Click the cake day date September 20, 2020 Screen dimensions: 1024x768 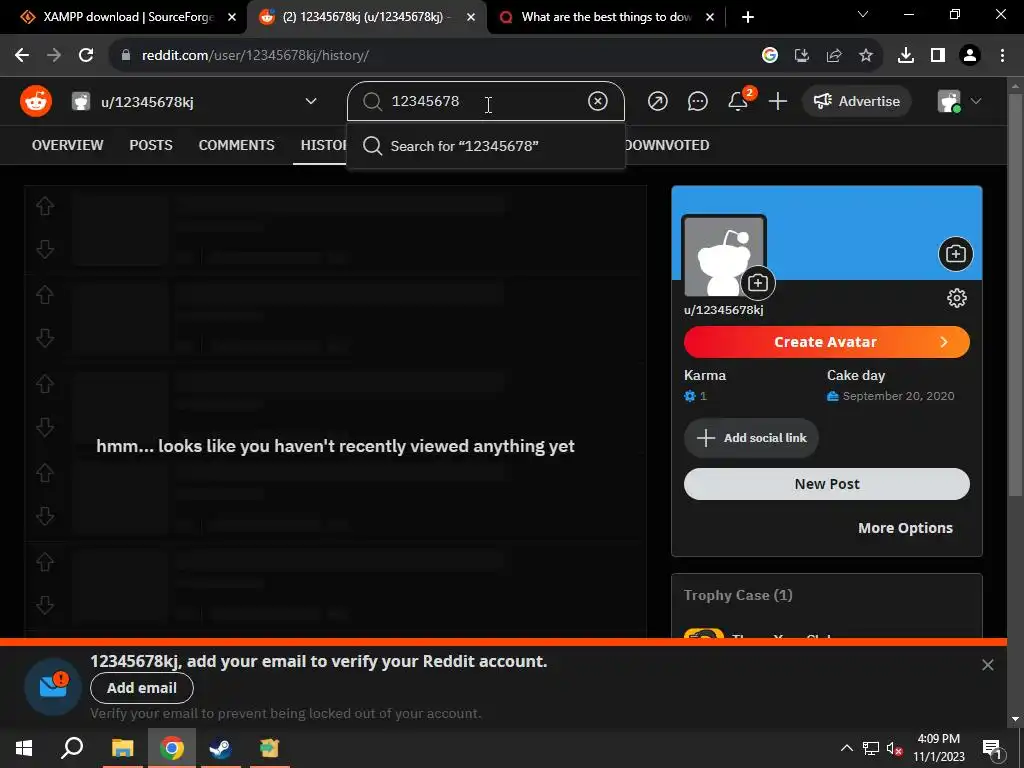(x=898, y=396)
